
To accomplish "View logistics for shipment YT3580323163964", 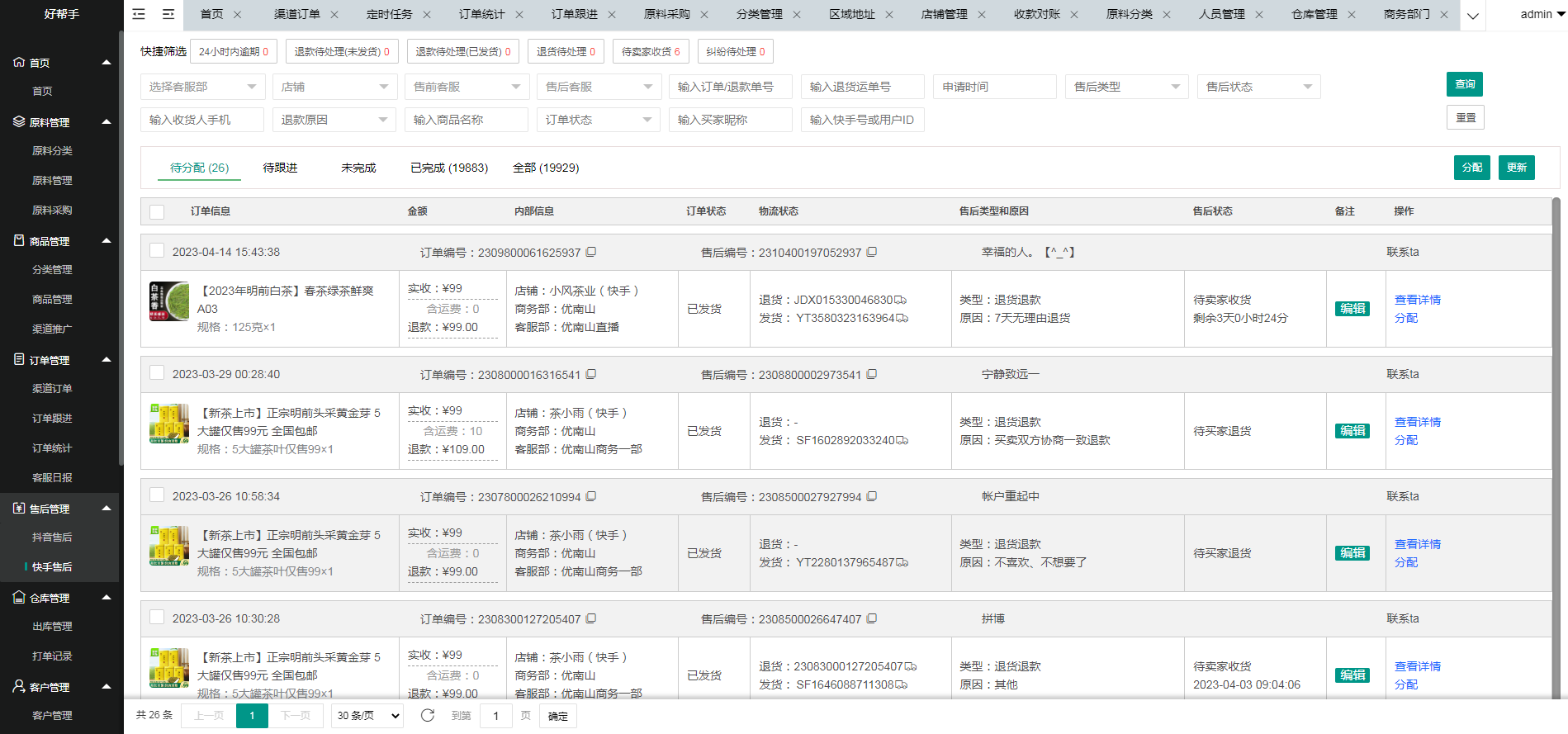I will pos(902,318).
